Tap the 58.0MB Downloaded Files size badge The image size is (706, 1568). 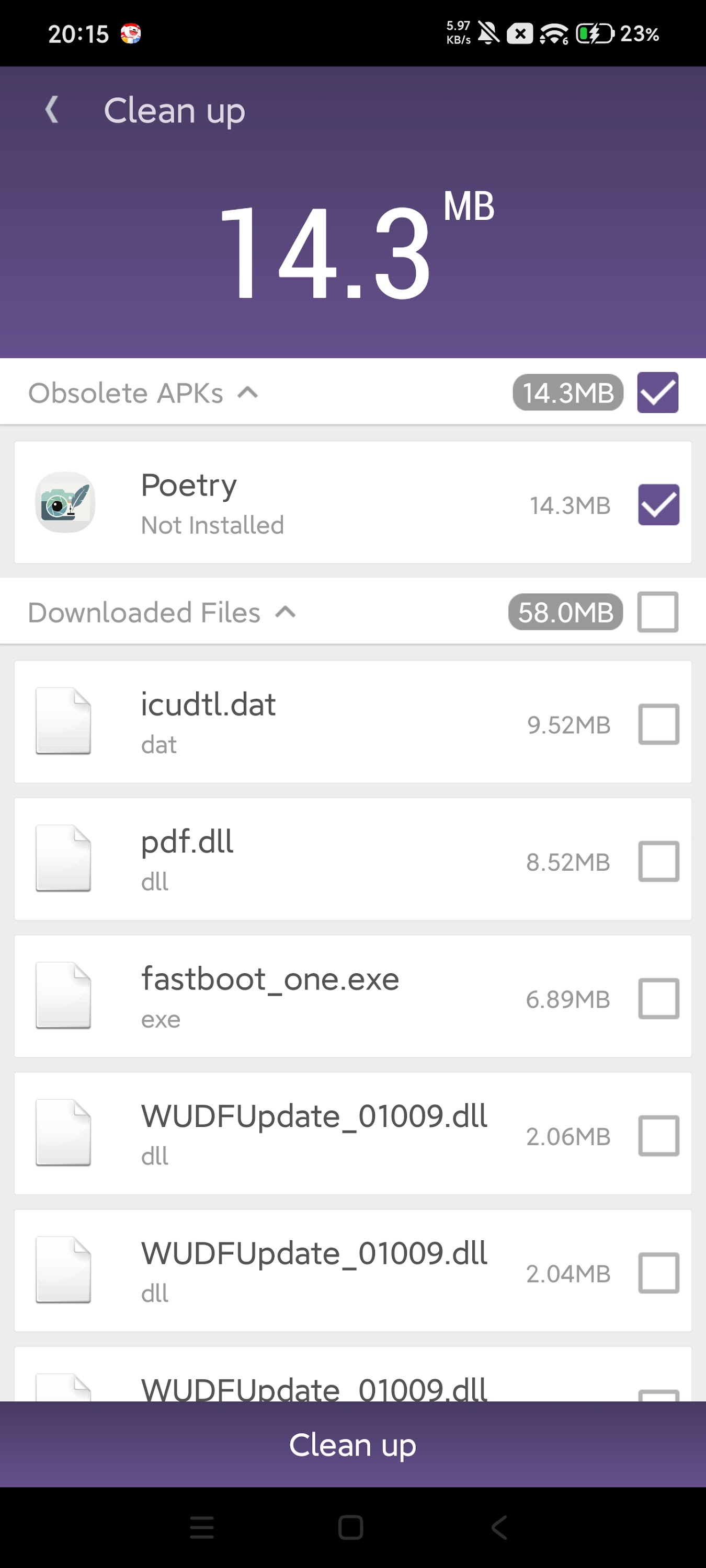point(565,612)
